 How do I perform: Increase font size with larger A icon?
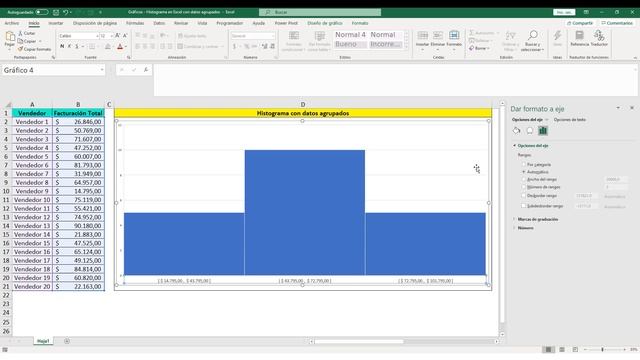tap(118, 36)
